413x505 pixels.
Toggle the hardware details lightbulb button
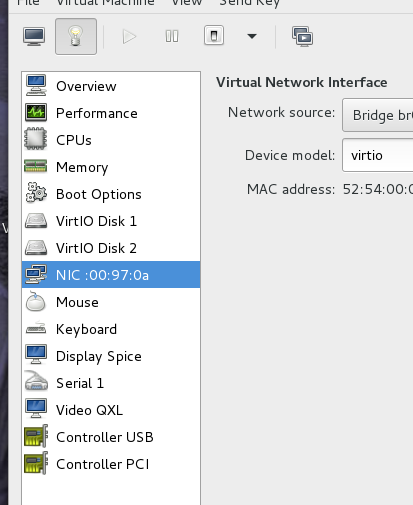pos(76,36)
